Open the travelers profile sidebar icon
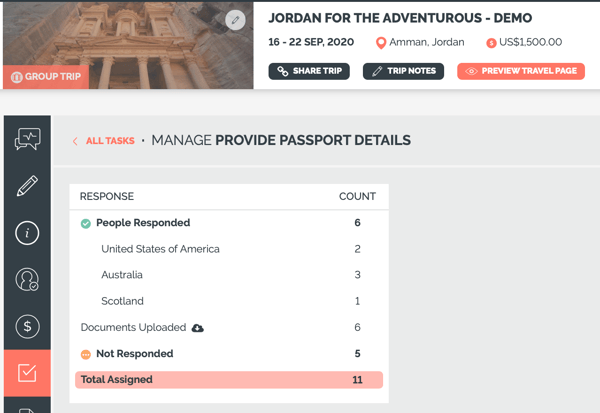The height and width of the screenshot is (413, 600). coord(27,279)
